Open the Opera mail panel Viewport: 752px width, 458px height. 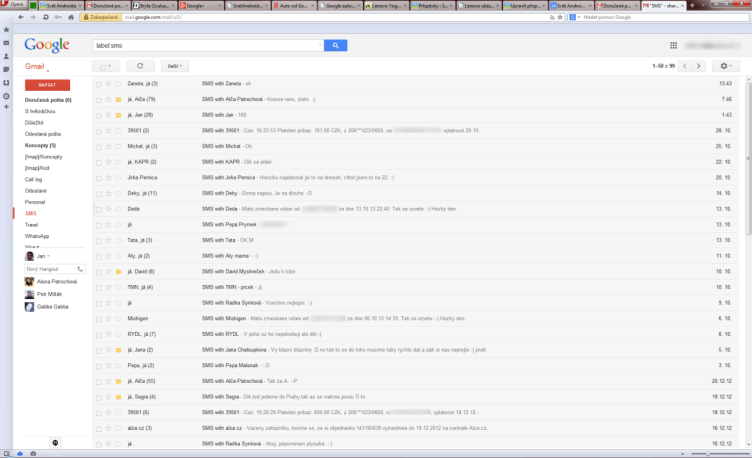[6, 43]
